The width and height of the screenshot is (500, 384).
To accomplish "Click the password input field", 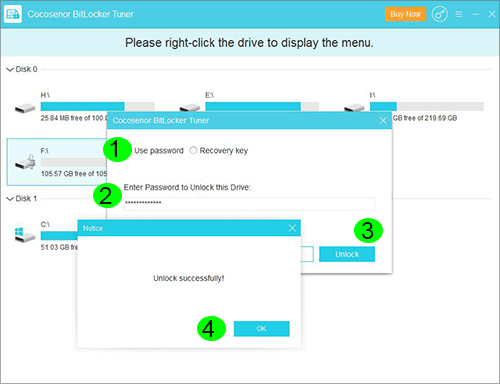I will tap(249, 203).
